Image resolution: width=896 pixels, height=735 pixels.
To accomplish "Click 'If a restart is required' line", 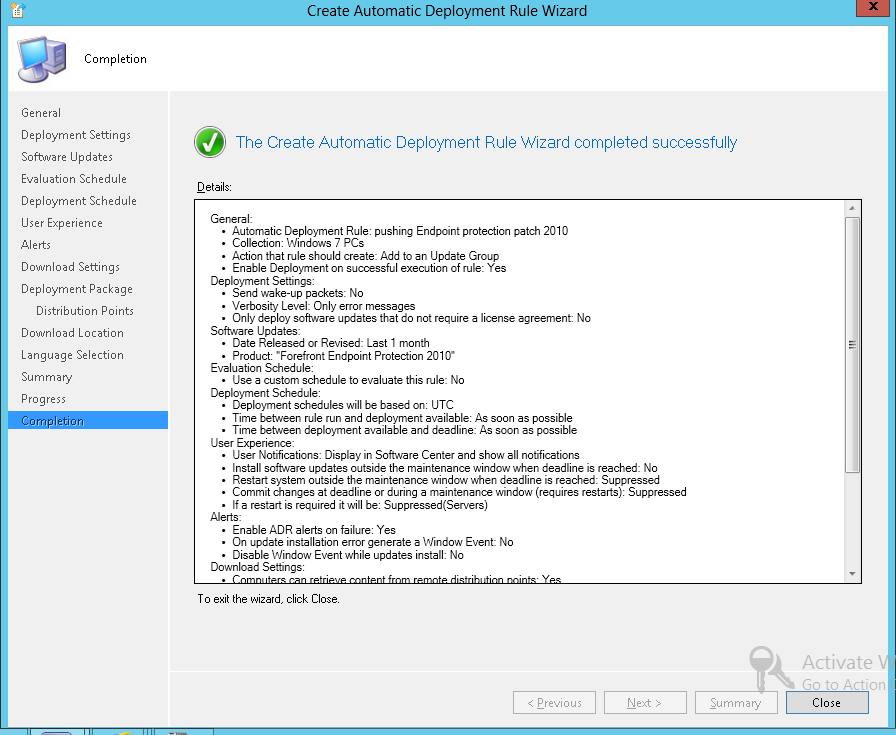I will click(360, 505).
